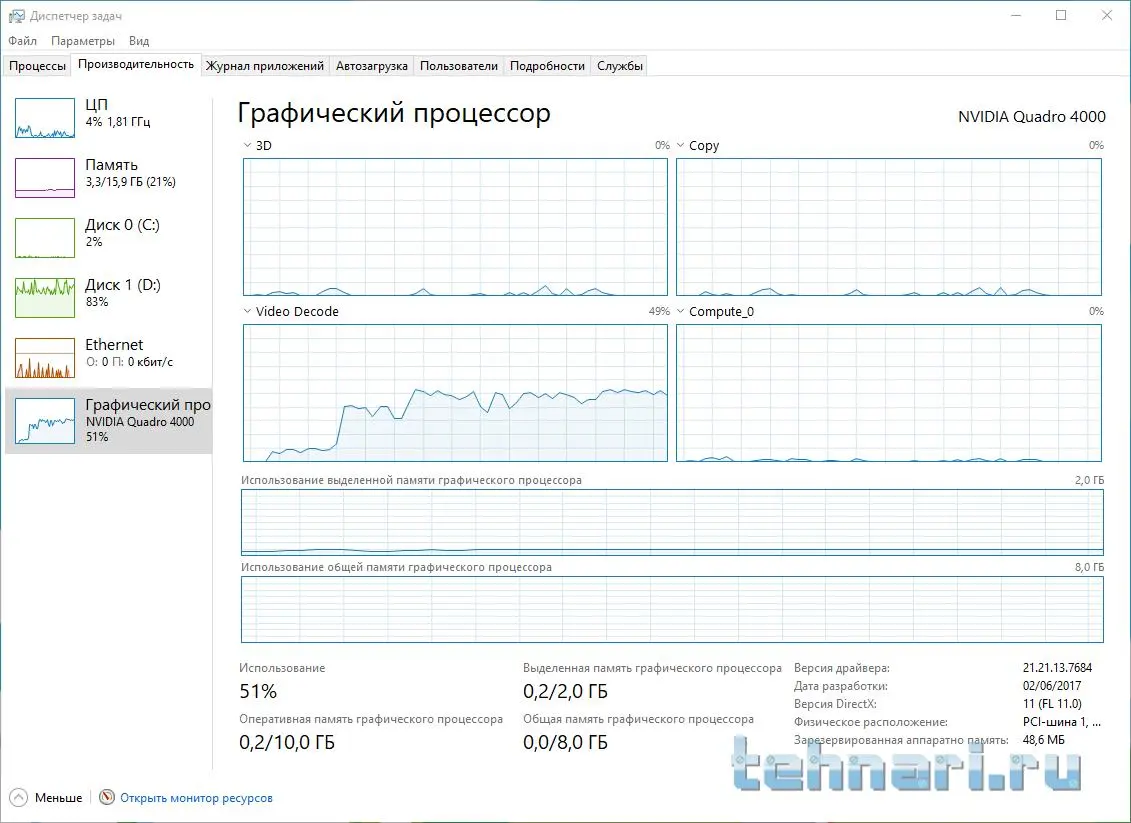Click the resource monitor icon

(107, 798)
